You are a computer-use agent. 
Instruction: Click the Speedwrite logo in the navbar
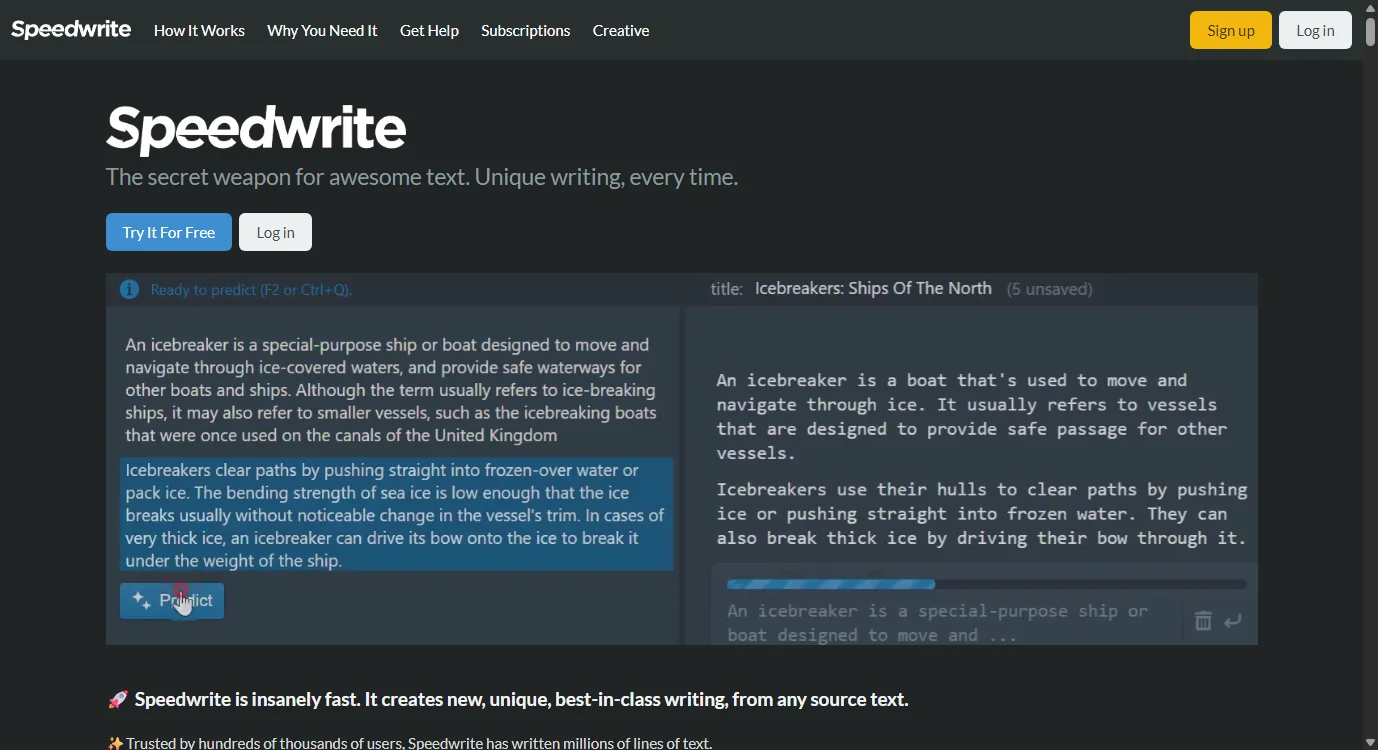click(x=71, y=29)
